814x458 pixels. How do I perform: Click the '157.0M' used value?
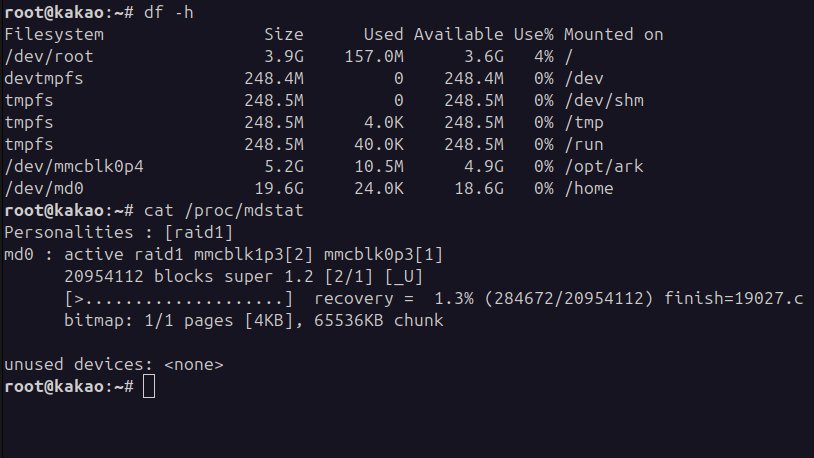[374, 57]
